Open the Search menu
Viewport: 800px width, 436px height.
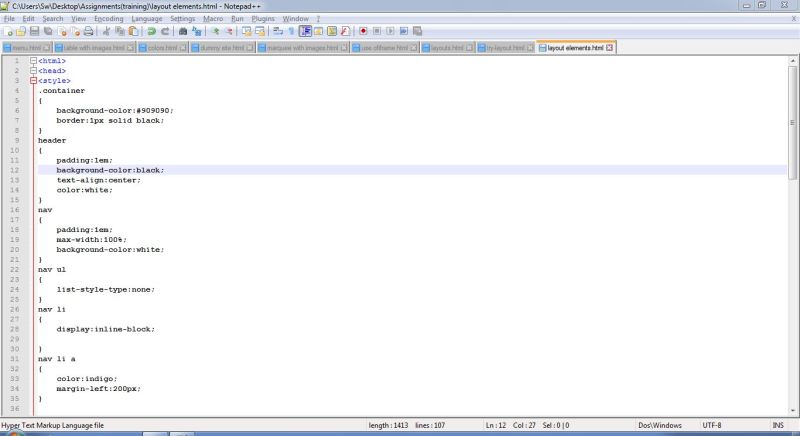click(53, 18)
